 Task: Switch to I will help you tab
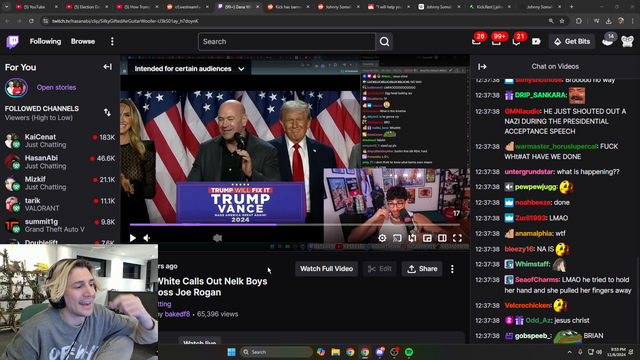tap(389, 7)
